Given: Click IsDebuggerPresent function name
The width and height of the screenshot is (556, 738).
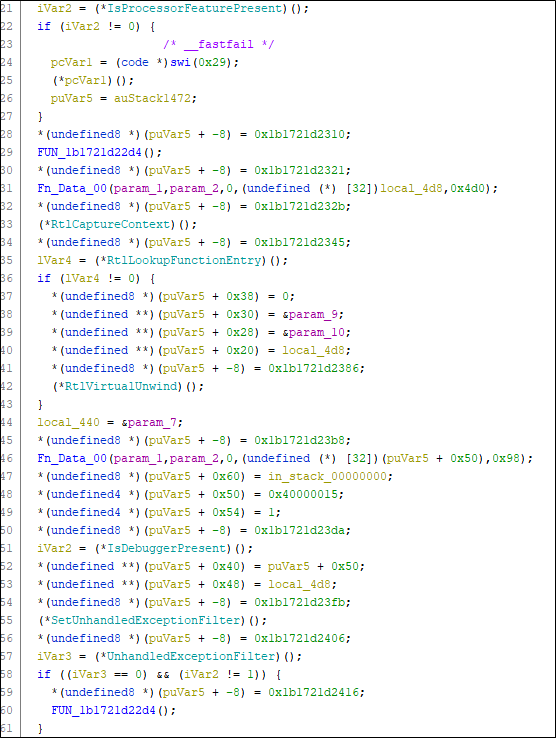Looking at the screenshot, I should [x=166, y=548].
